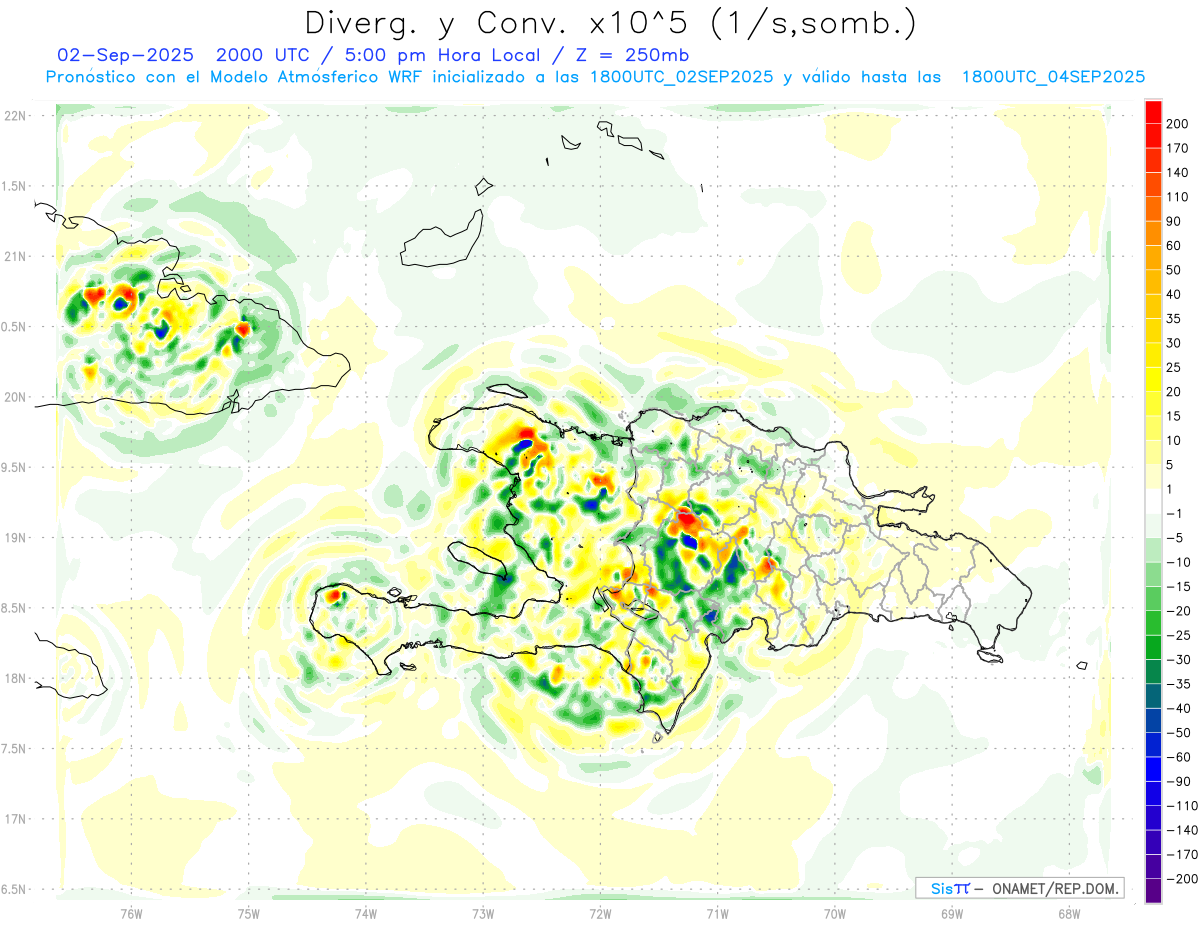
Task: Click the '69W' longitude label
Action: coord(951,913)
